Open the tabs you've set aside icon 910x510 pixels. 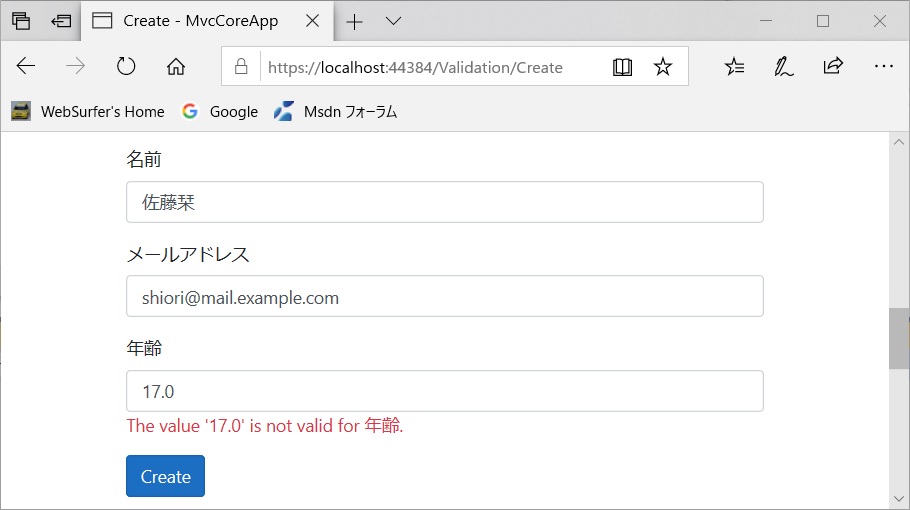pos(21,21)
